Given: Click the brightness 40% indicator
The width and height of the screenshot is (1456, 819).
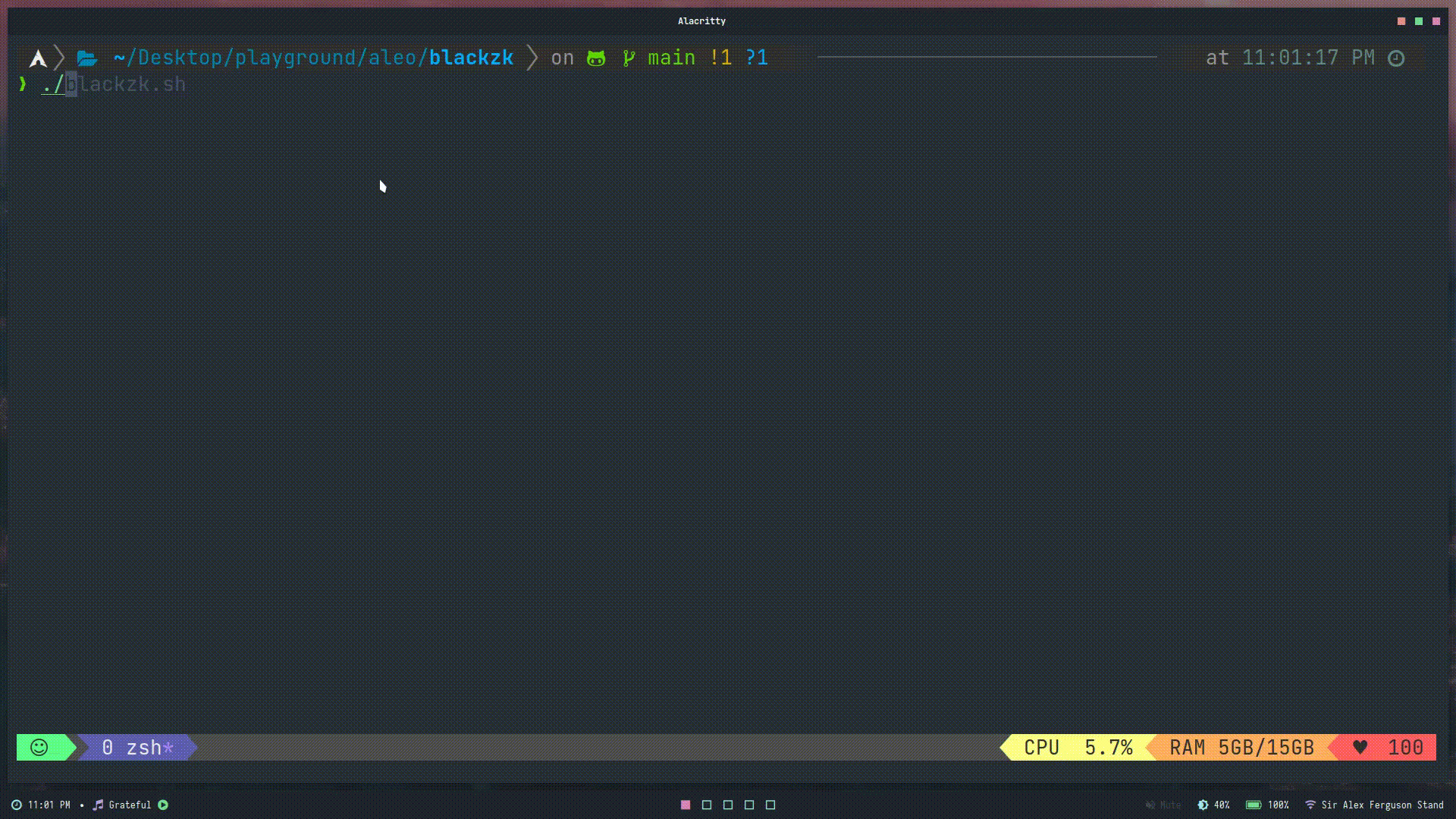Looking at the screenshot, I should [x=1213, y=805].
